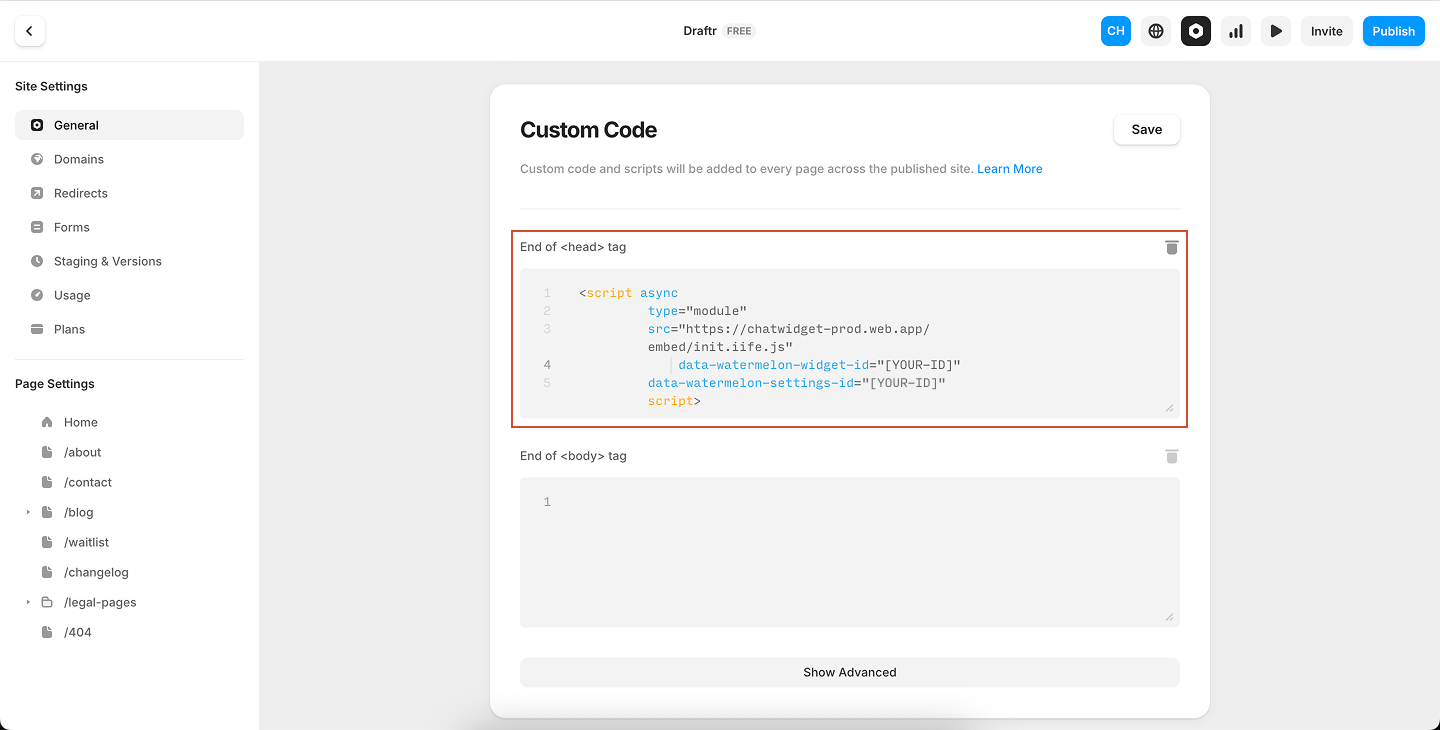Open the Domains settings
Screen dimensions: 1440x730
click(x=129, y=159)
